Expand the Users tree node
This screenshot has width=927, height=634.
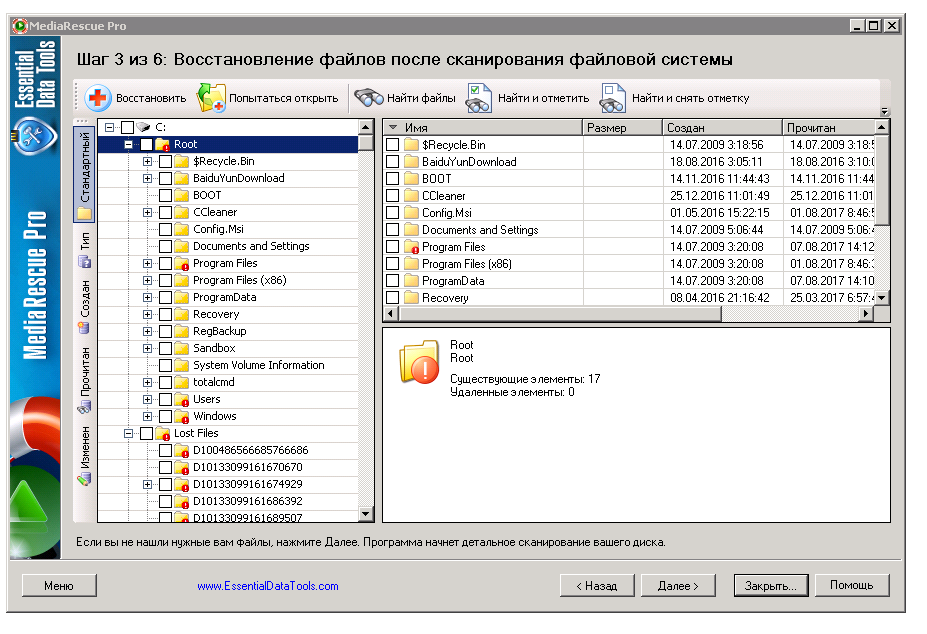click(147, 400)
